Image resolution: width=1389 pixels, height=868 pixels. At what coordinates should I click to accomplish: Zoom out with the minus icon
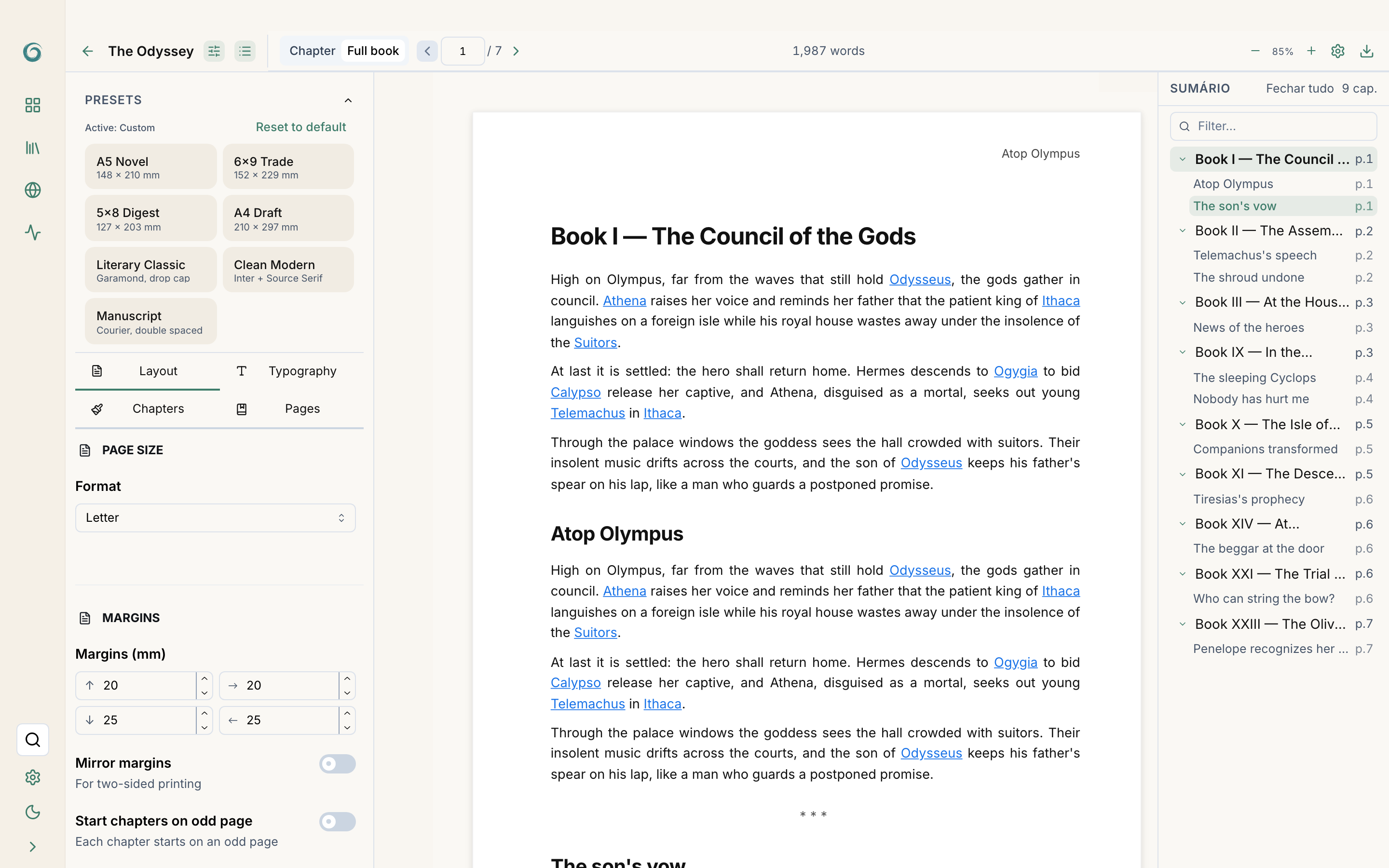(1255, 51)
